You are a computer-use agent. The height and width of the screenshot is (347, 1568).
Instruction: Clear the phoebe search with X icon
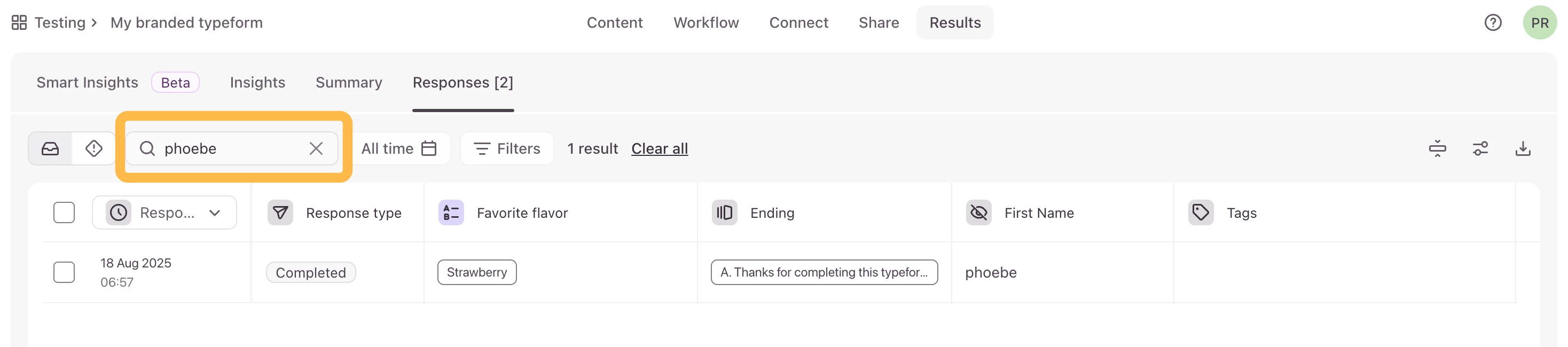316,148
